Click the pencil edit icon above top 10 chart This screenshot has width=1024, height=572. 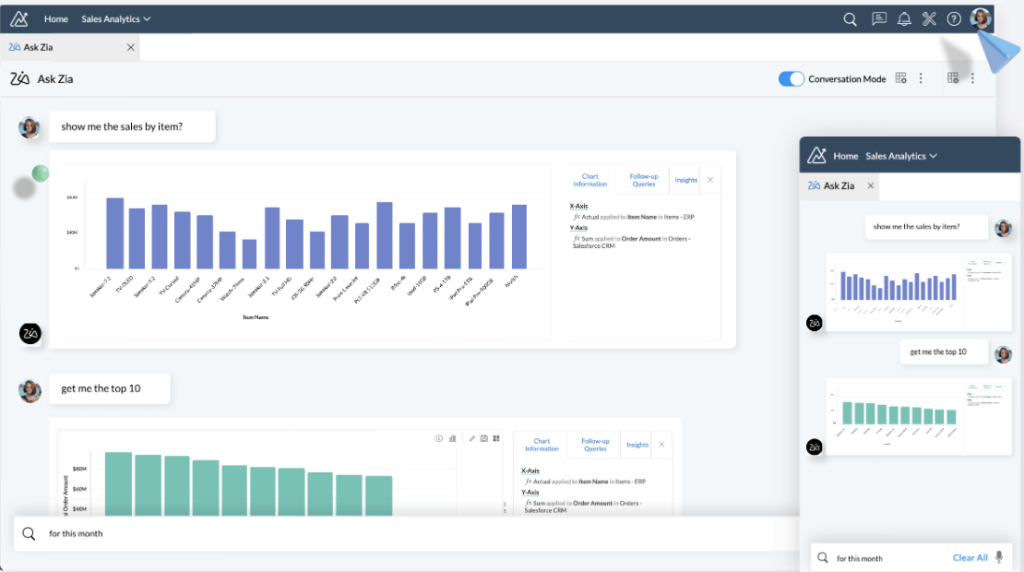click(472, 438)
